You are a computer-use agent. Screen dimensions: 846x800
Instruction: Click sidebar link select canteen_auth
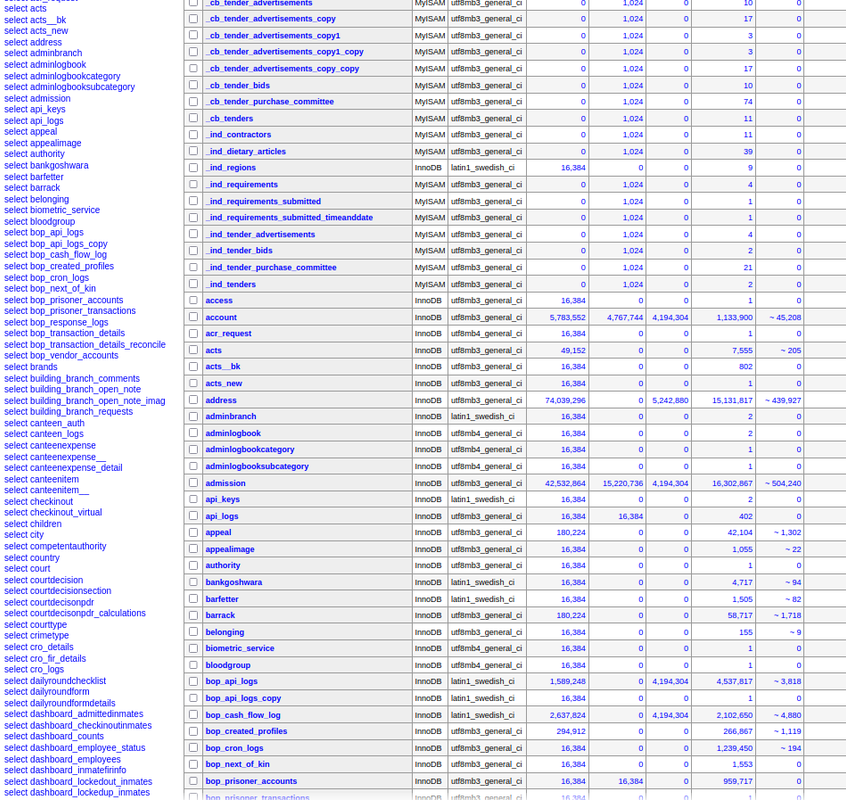pos(44,423)
